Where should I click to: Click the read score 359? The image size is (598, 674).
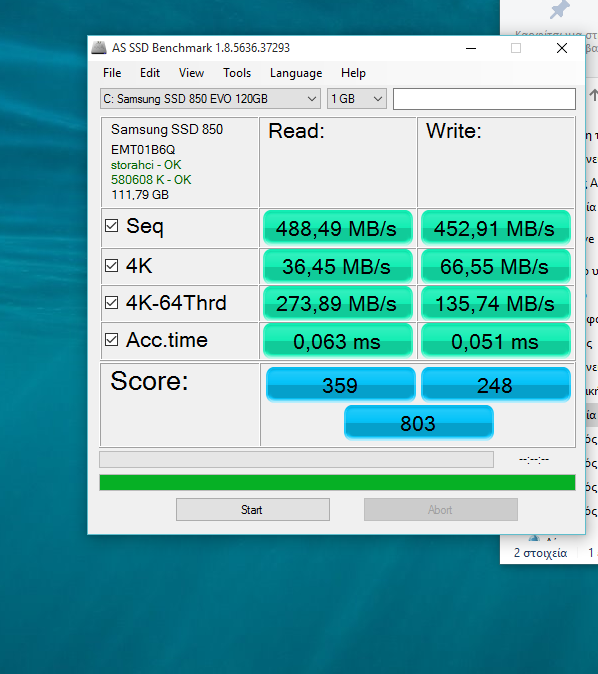tap(340, 385)
